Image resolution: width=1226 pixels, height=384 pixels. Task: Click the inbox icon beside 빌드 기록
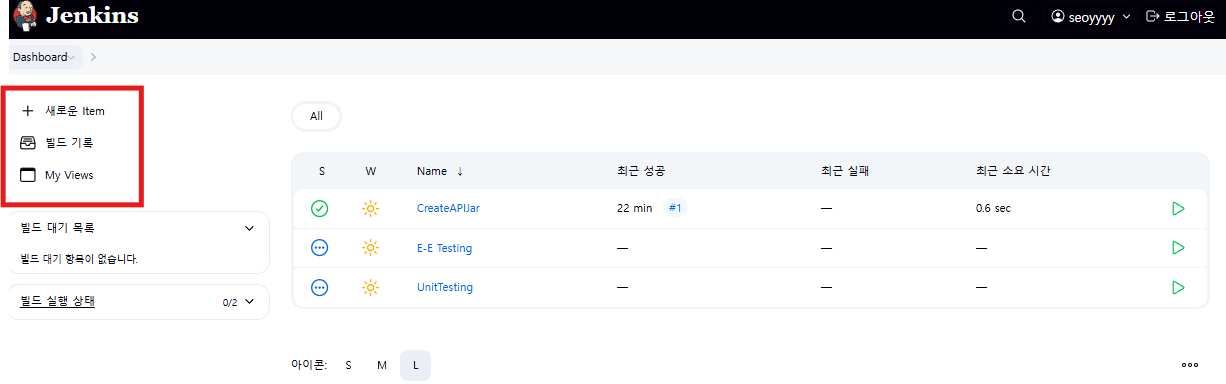tap(28, 143)
